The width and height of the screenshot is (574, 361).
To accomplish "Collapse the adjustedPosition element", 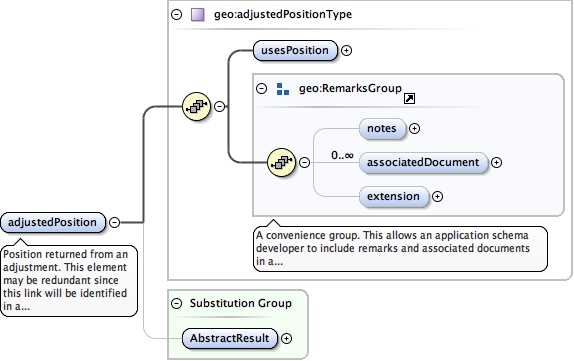I will (x=115, y=222).
